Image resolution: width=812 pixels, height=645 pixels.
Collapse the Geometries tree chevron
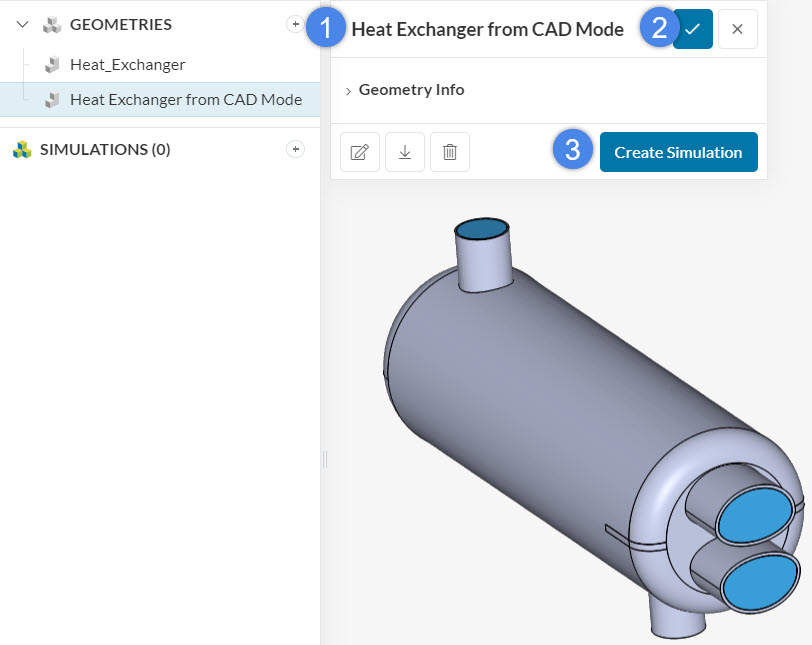click(23, 25)
